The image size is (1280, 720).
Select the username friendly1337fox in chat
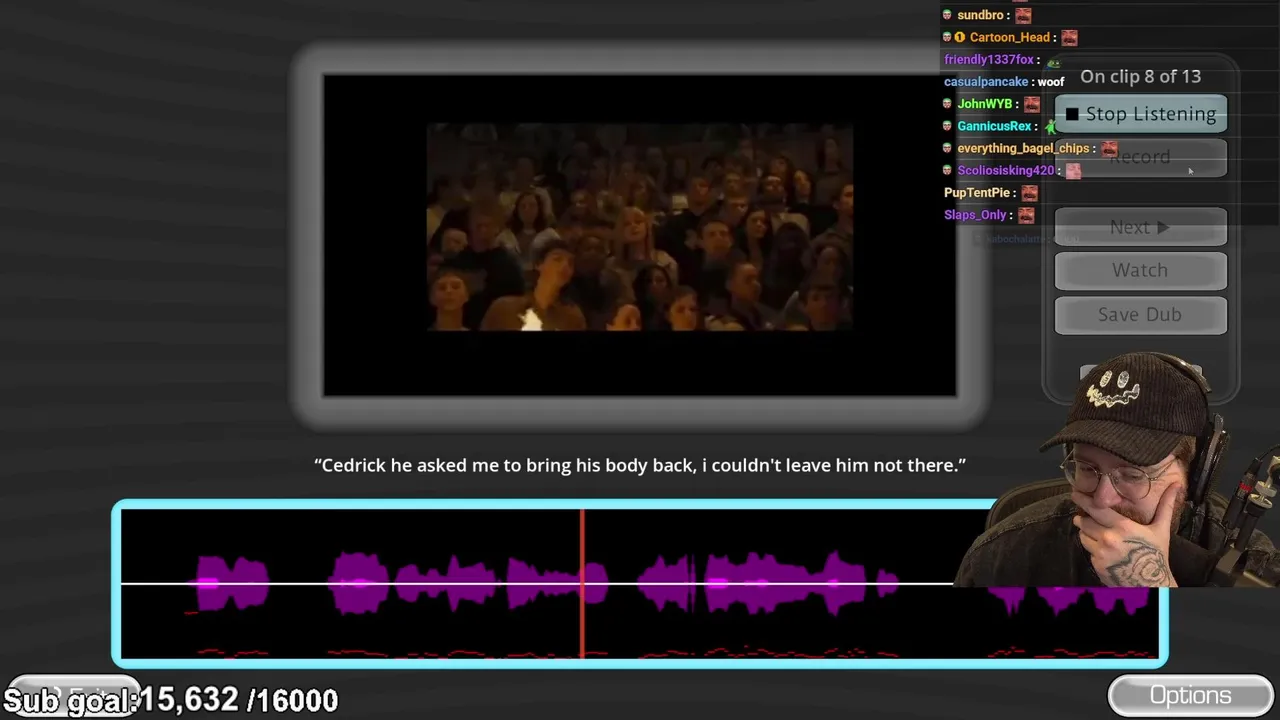point(989,60)
